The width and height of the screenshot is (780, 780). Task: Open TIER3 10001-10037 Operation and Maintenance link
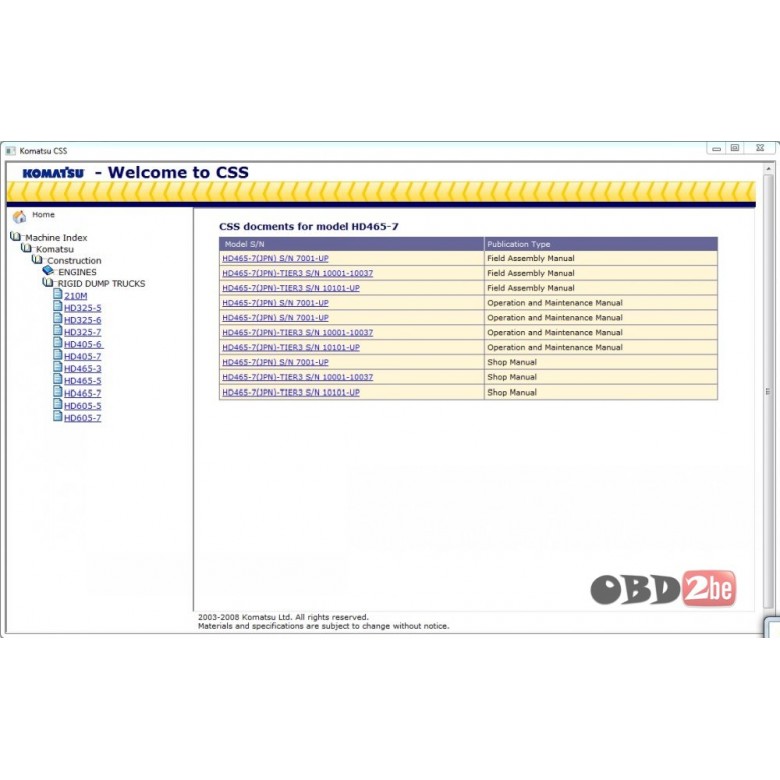(x=297, y=332)
